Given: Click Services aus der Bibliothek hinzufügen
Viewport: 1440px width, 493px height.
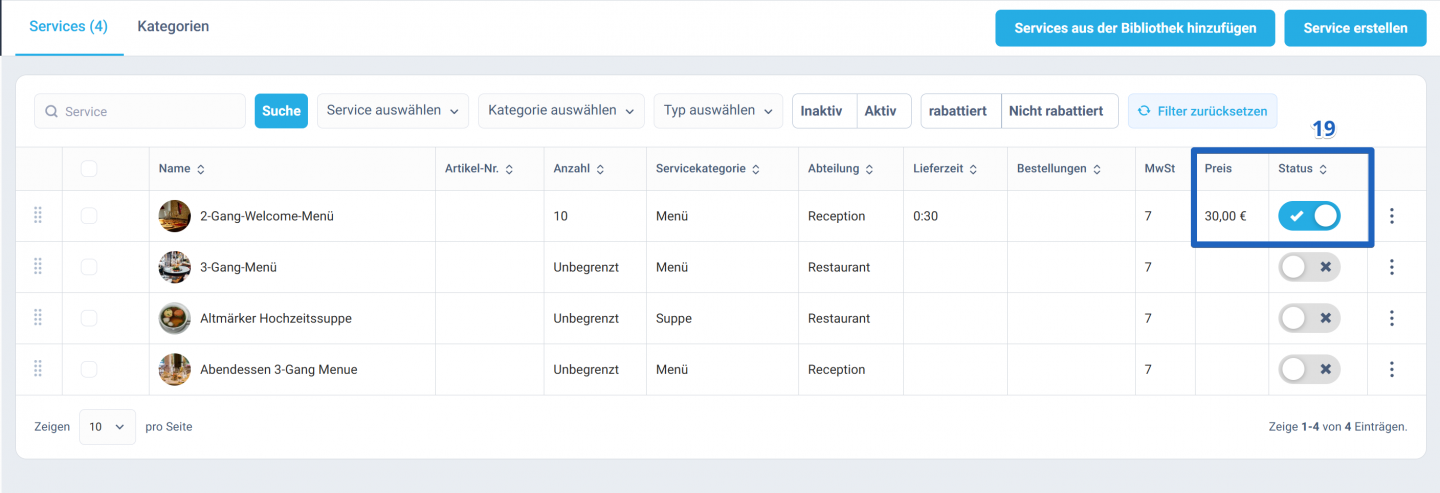Looking at the screenshot, I should tap(1135, 28).
